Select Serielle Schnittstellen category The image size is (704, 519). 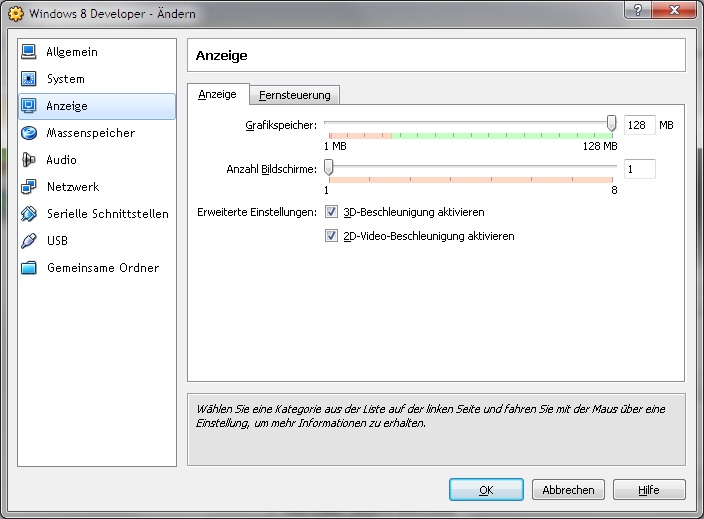[x=97, y=214]
